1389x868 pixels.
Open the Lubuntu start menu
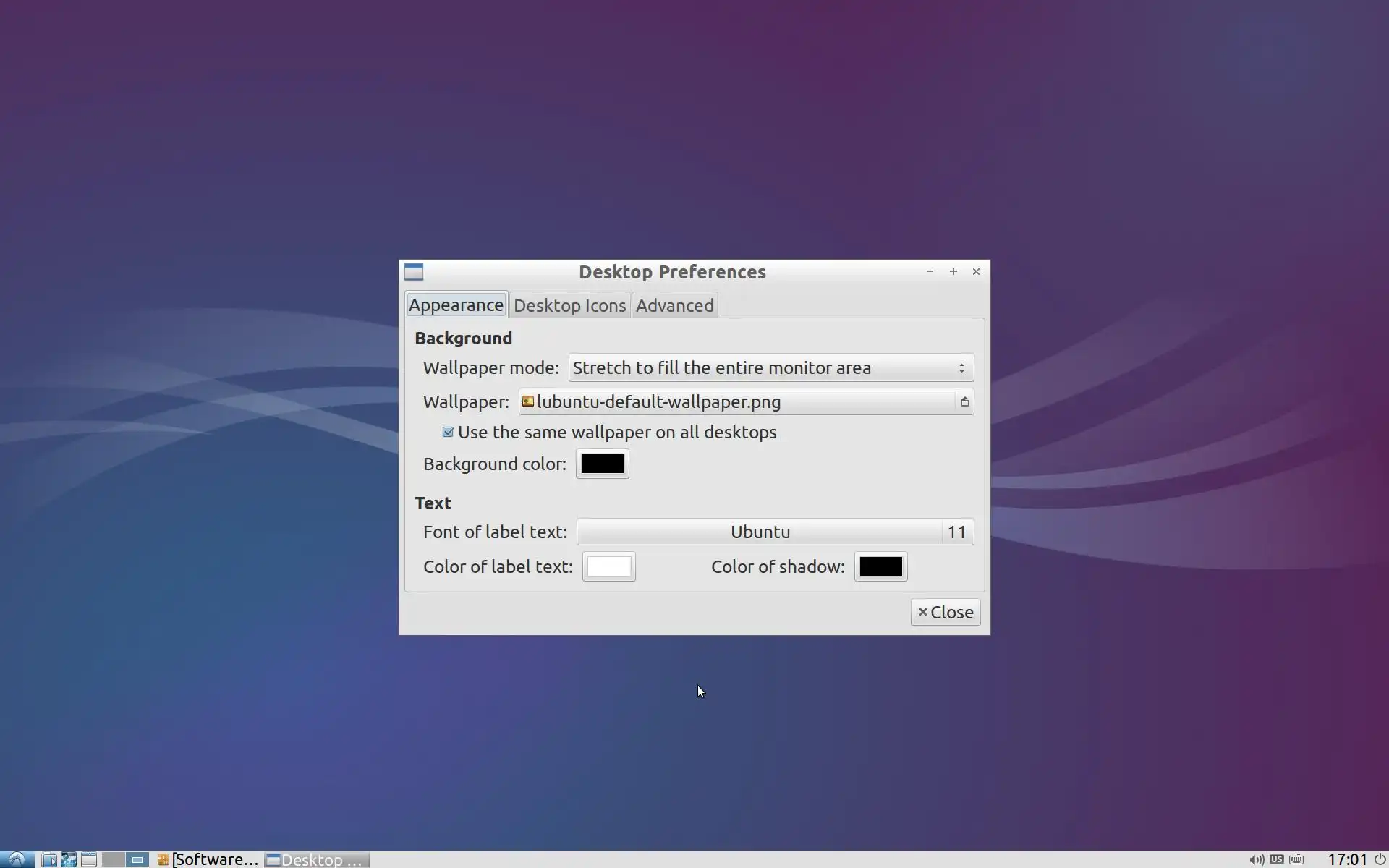click(x=16, y=859)
